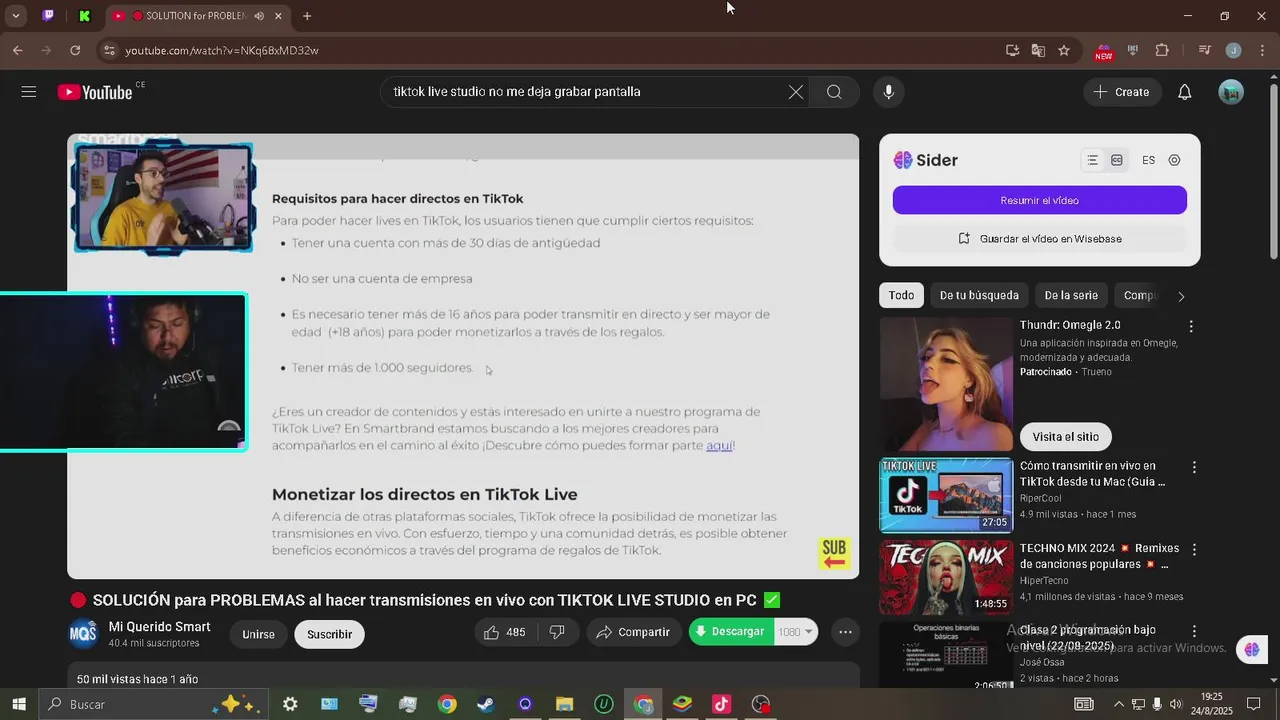Reload the page

(75, 50)
